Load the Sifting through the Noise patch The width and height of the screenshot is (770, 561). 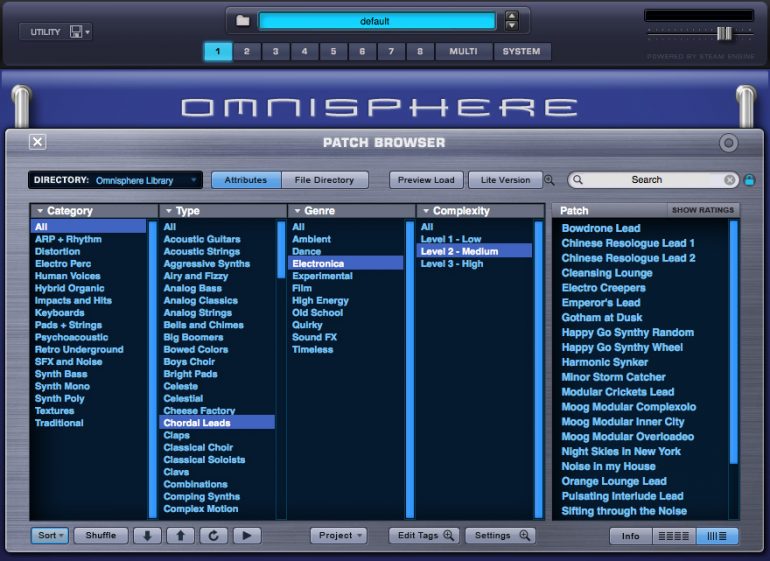pos(624,511)
